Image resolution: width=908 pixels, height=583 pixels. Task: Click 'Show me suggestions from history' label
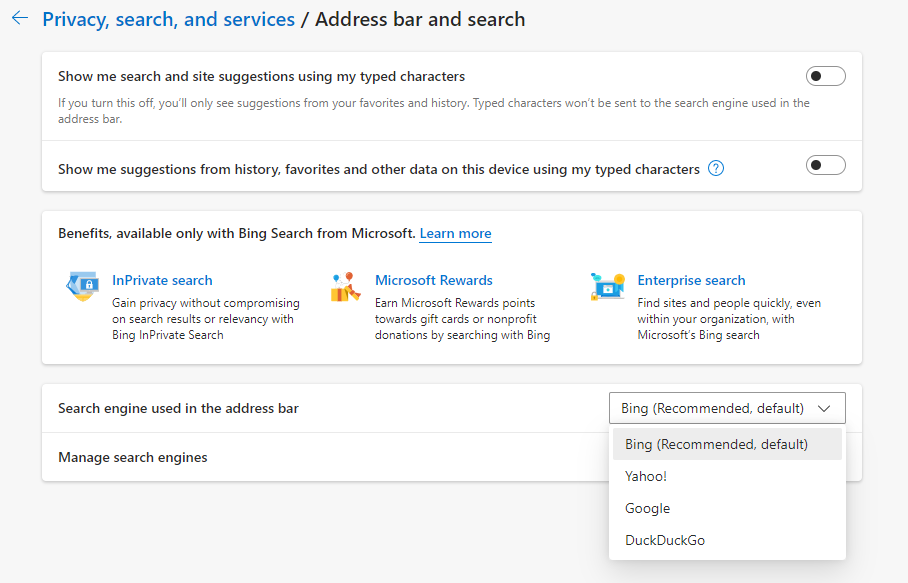tap(379, 169)
